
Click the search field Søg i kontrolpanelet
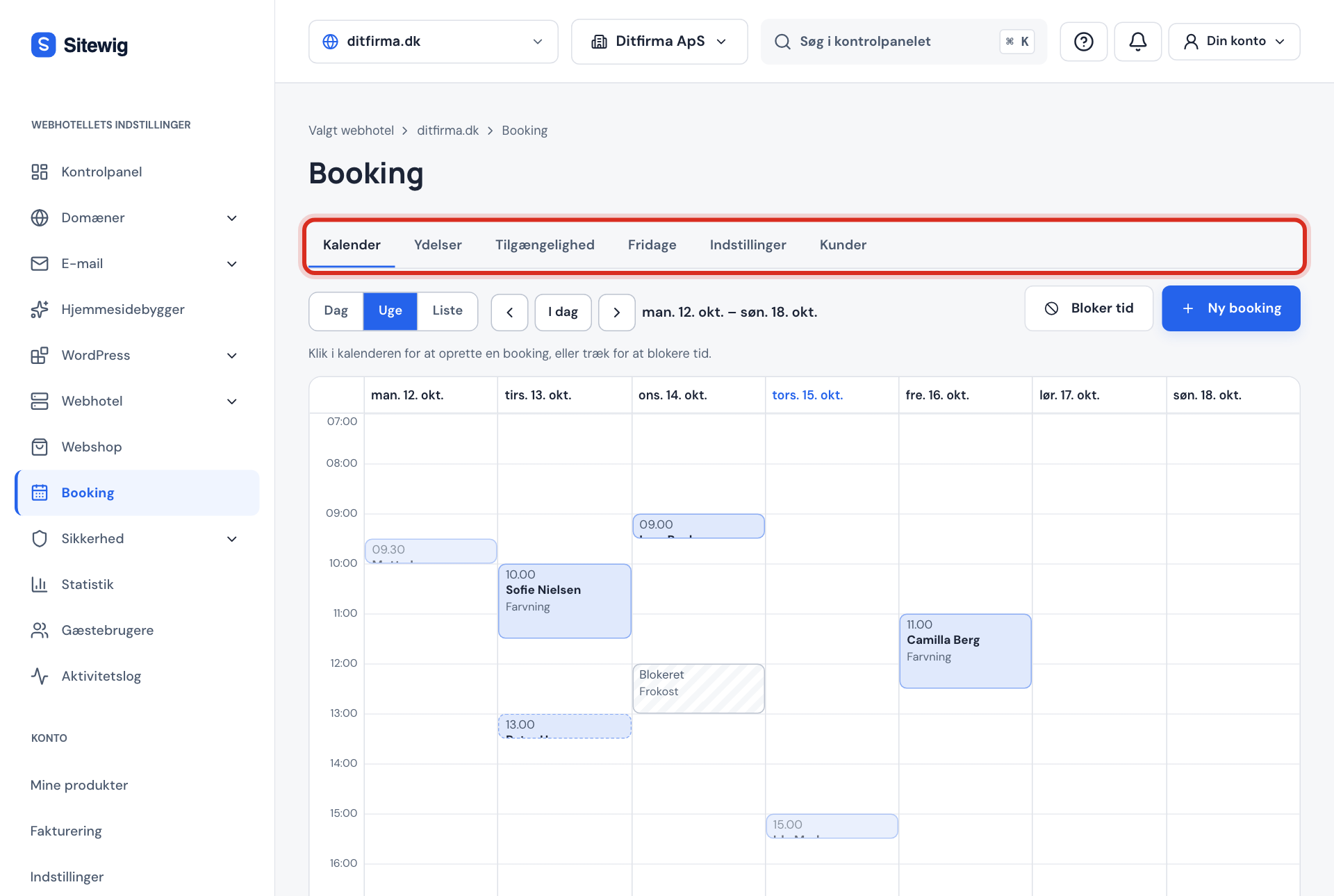(903, 42)
